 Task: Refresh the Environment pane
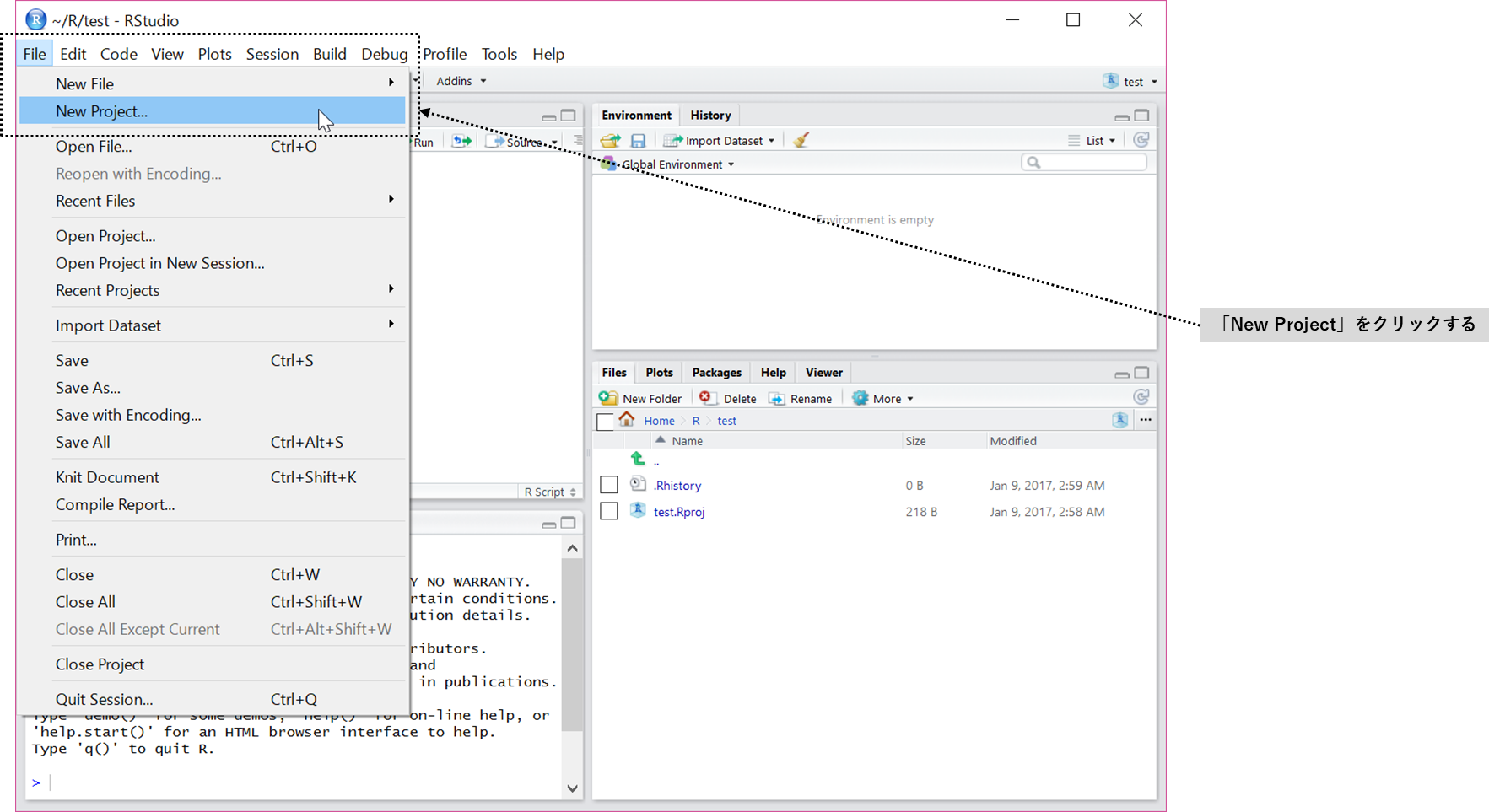[1141, 140]
